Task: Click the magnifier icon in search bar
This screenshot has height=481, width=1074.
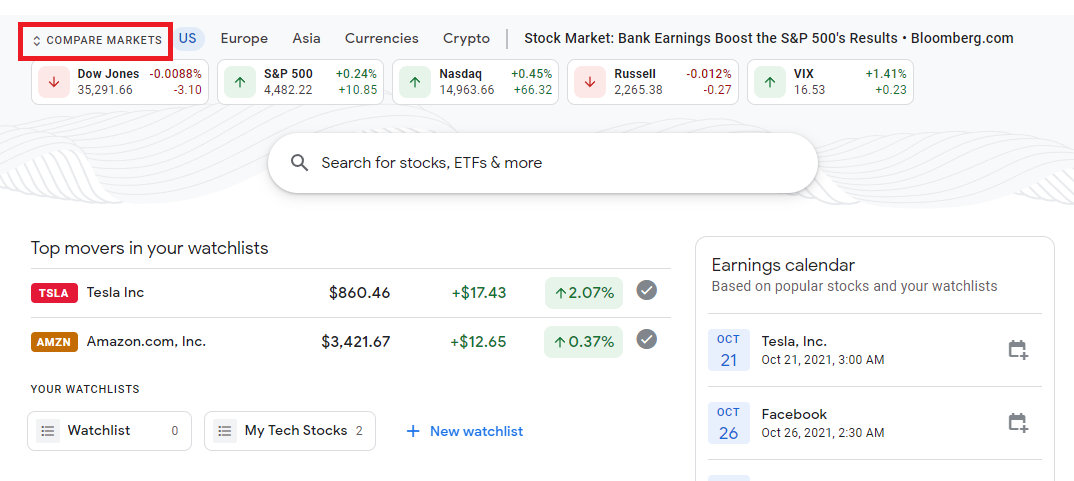Action: coord(299,162)
